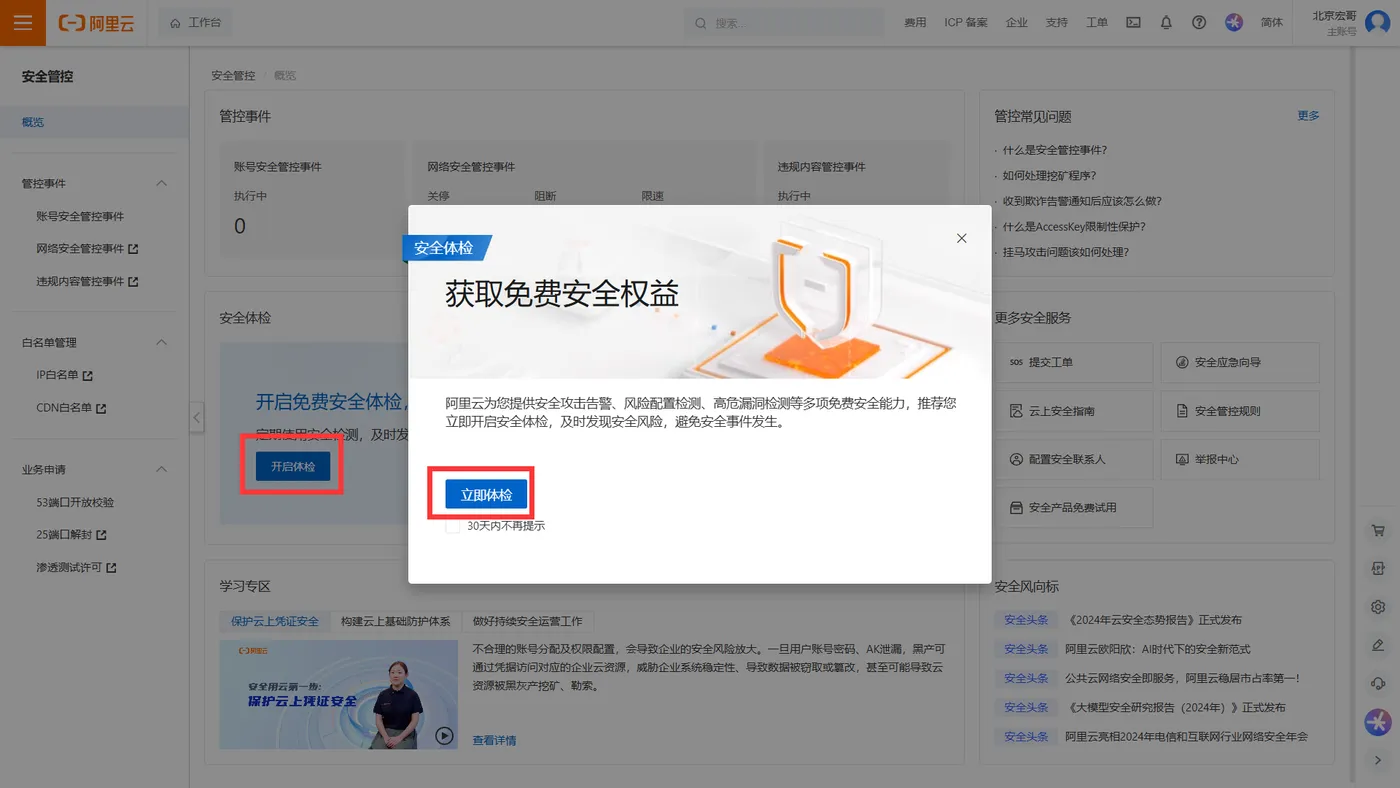This screenshot has height=788, width=1400.
Task: Click 安全管控 in the breadcrumb
Action: 233,75
